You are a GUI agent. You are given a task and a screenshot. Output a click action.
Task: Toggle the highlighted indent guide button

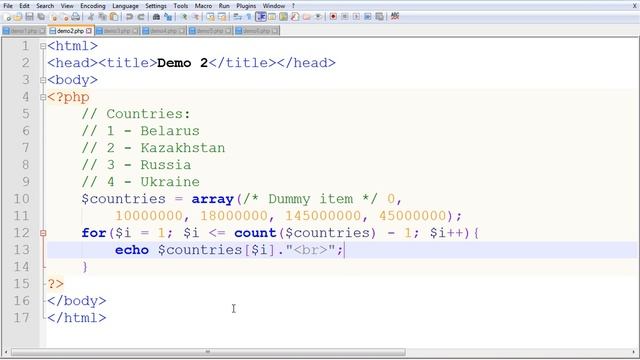[x=260, y=17]
